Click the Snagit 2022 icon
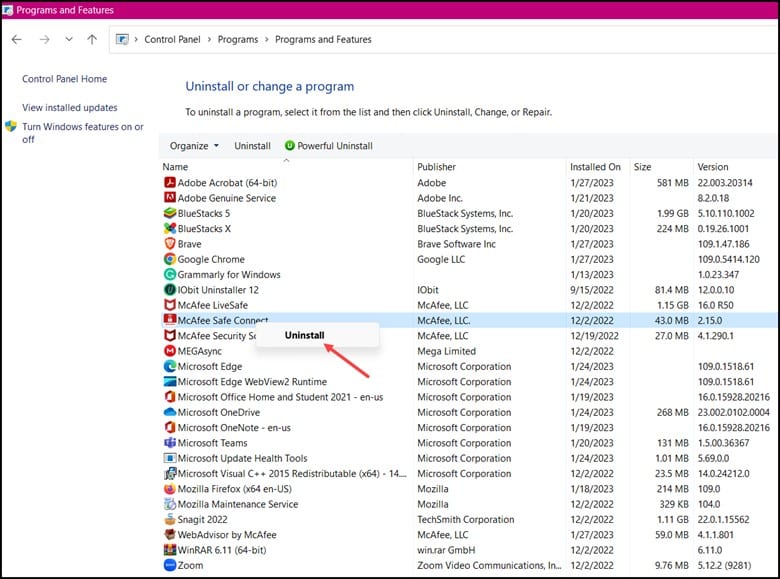This screenshot has height=579, width=780. click(170, 519)
